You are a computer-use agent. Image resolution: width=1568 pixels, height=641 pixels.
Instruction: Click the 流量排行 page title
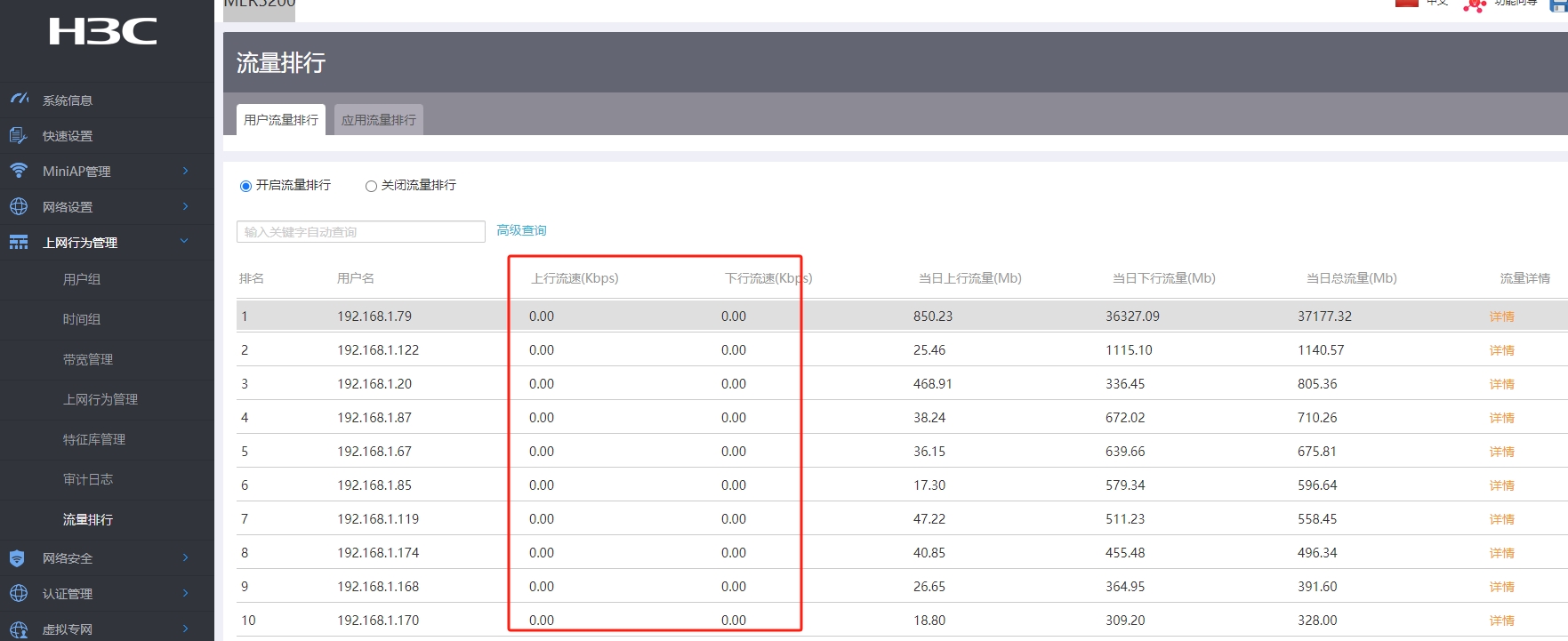281,63
